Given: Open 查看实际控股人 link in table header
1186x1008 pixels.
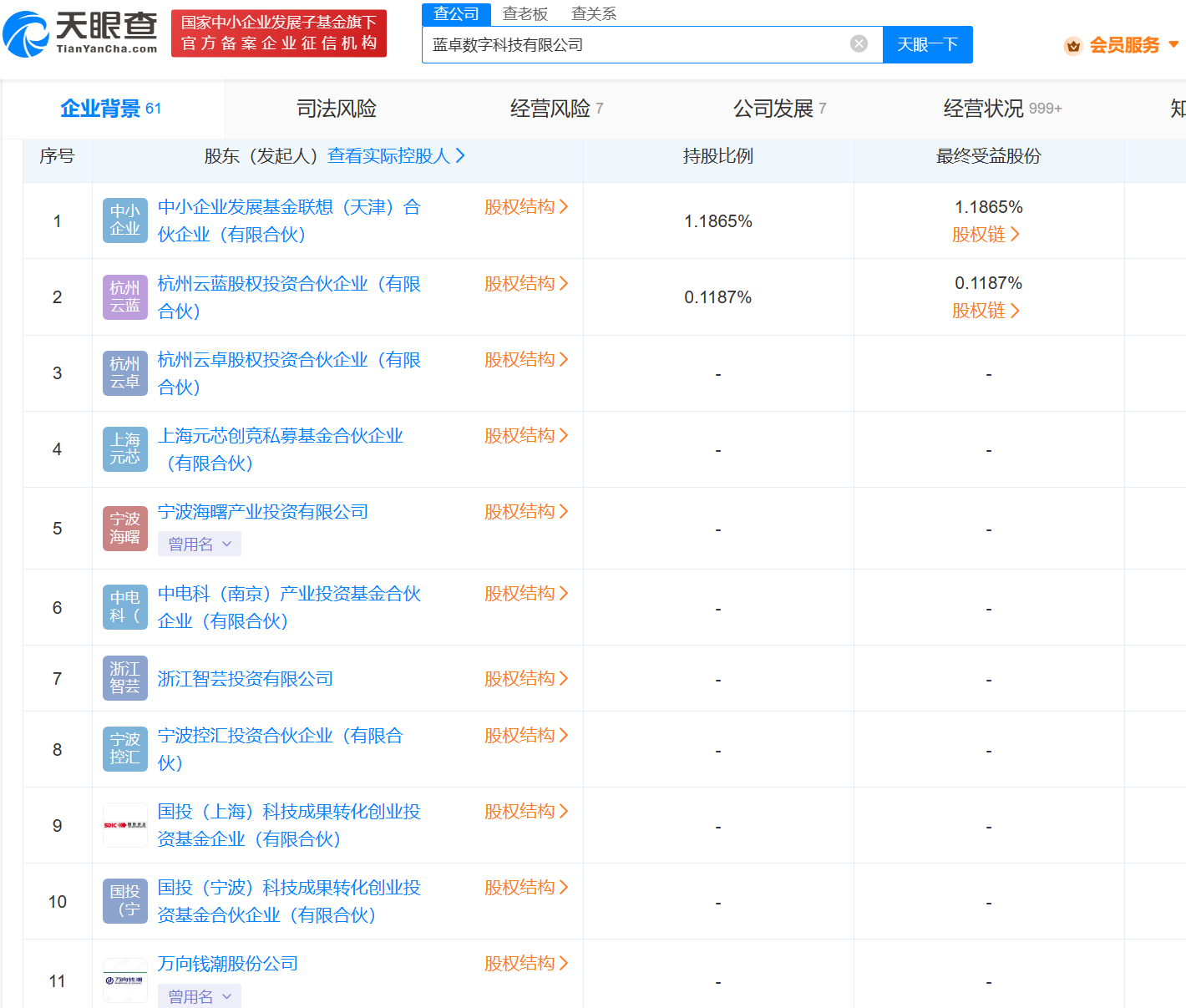Looking at the screenshot, I should [396, 156].
